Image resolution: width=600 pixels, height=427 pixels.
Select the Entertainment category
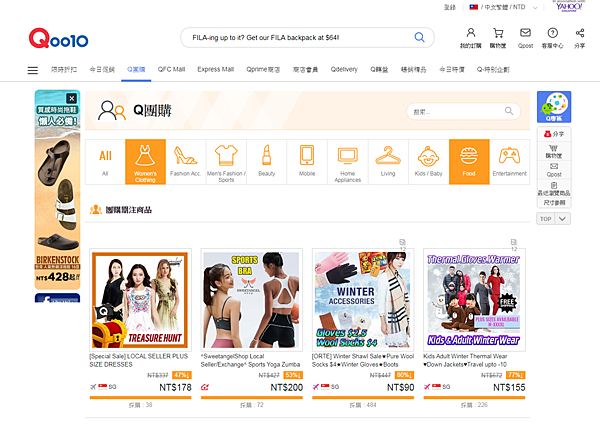[x=510, y=162]
